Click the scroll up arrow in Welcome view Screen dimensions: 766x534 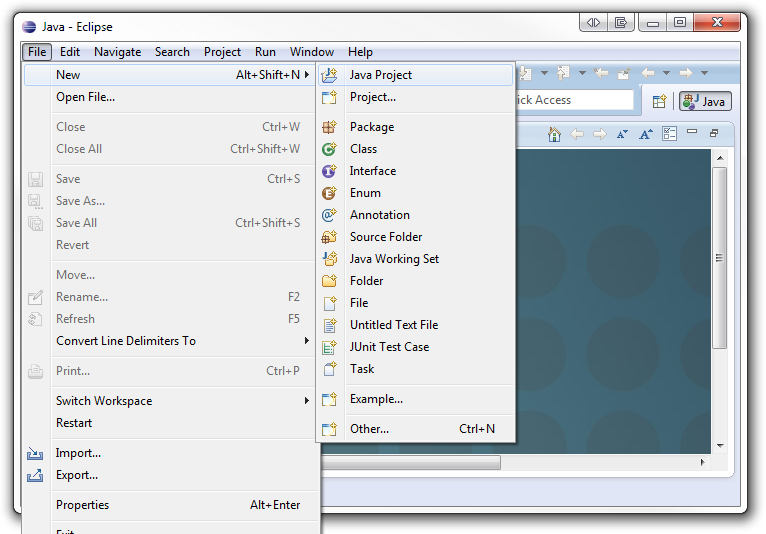click(x=720, y=158)
